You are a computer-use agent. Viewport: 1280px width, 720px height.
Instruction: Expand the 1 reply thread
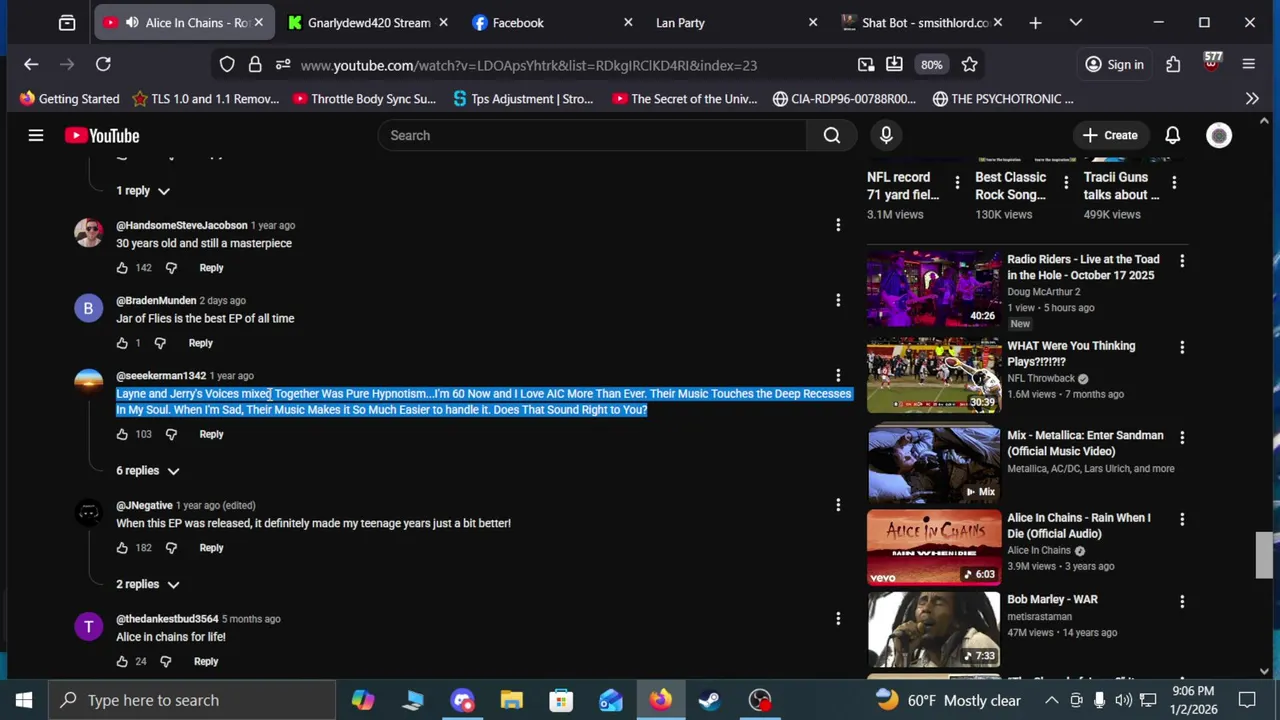[x=143, y=191]
